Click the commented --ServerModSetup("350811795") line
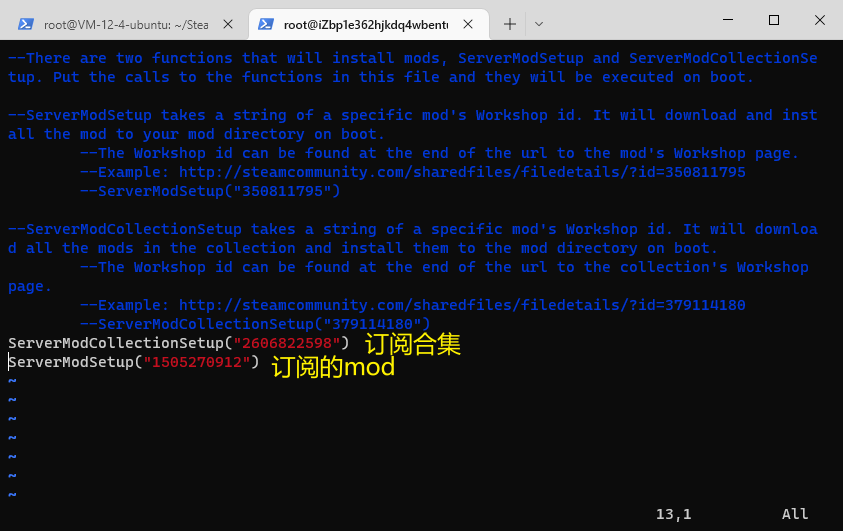843x531 pixels. click(210, 191)
